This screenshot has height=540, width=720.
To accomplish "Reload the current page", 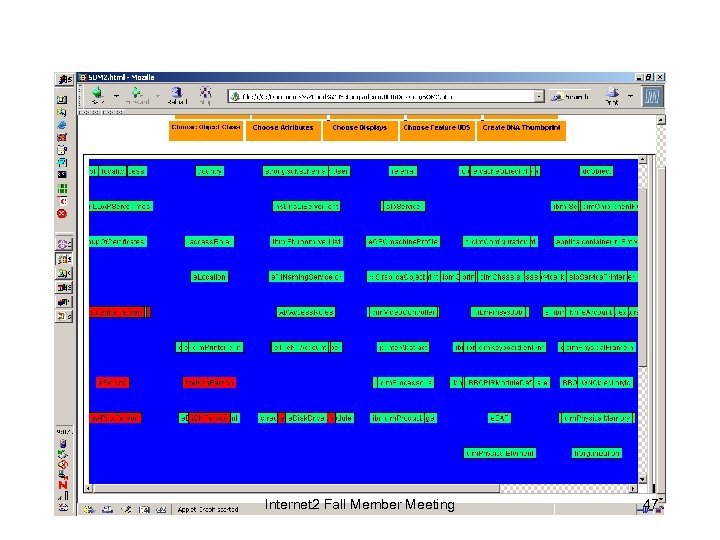I will (177, 96).
